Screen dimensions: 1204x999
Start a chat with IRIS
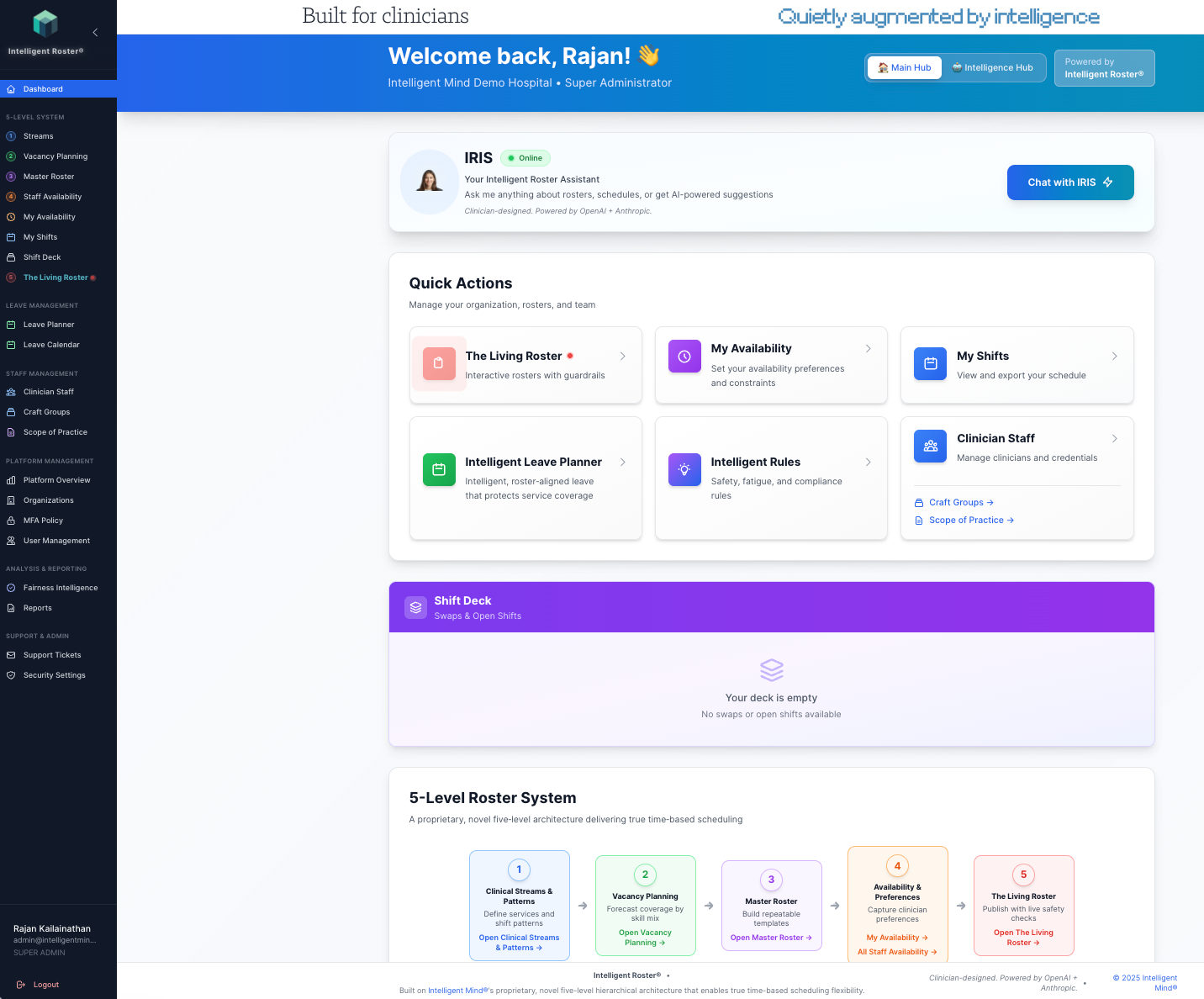1069,182
